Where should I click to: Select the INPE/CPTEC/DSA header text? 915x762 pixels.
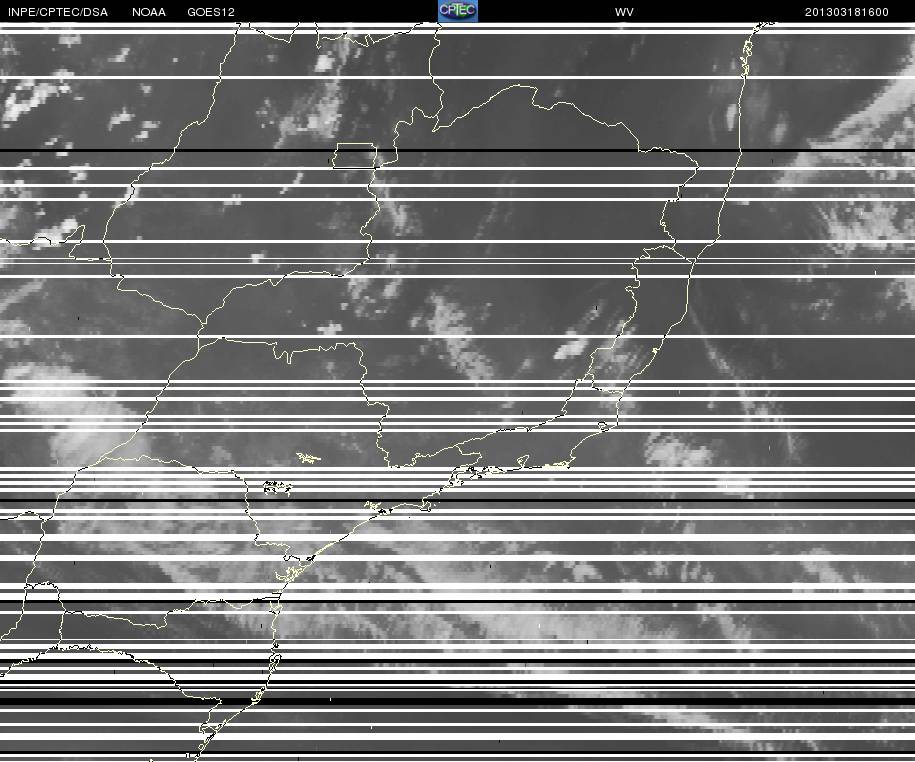pos(58,12)
